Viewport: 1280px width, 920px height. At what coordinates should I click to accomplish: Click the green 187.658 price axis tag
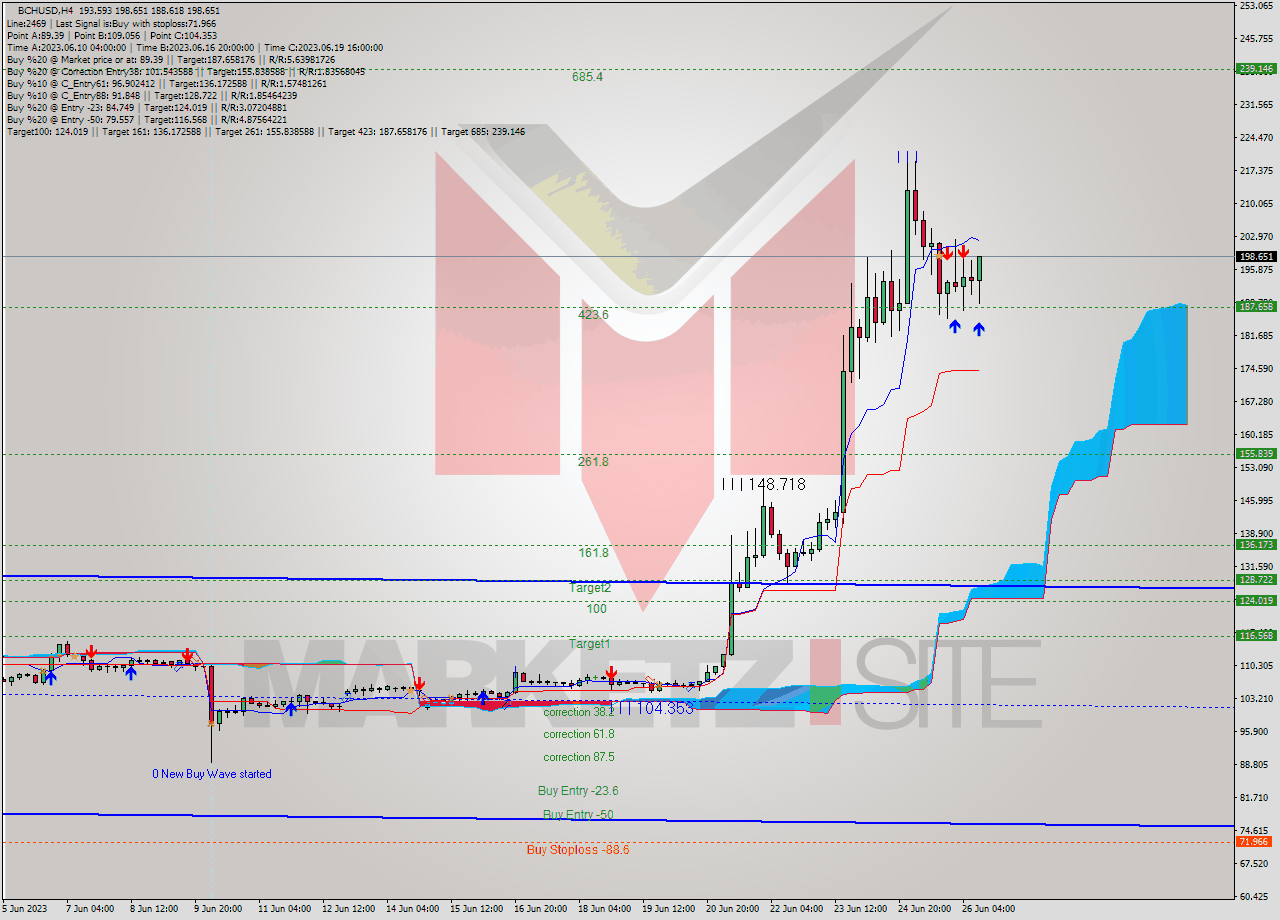click(1256, 307)
